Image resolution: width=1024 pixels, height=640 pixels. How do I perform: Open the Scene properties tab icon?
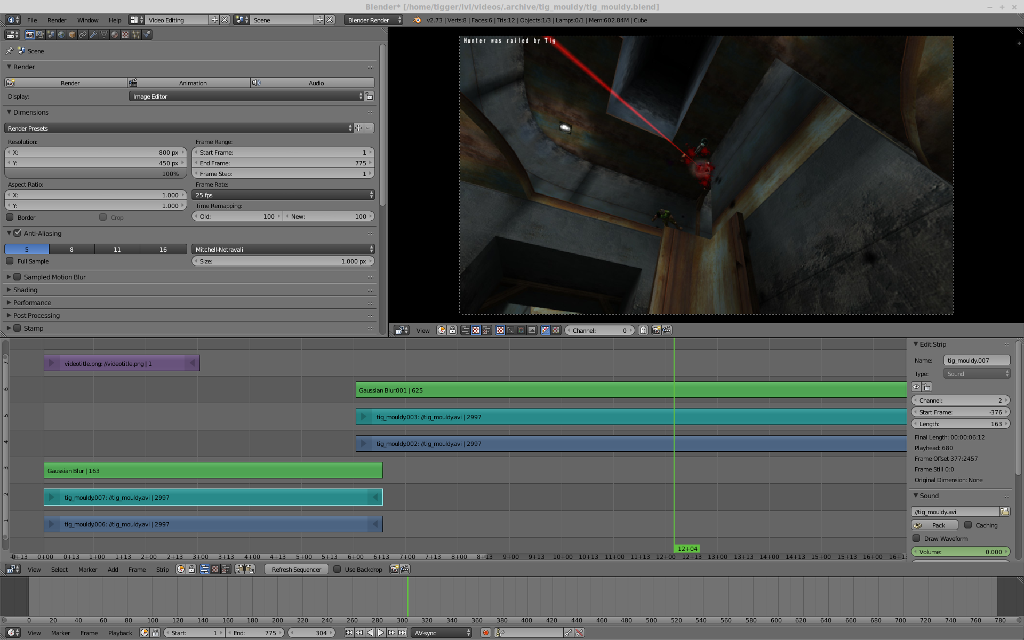pyautogui.click(x=51, y=35)
